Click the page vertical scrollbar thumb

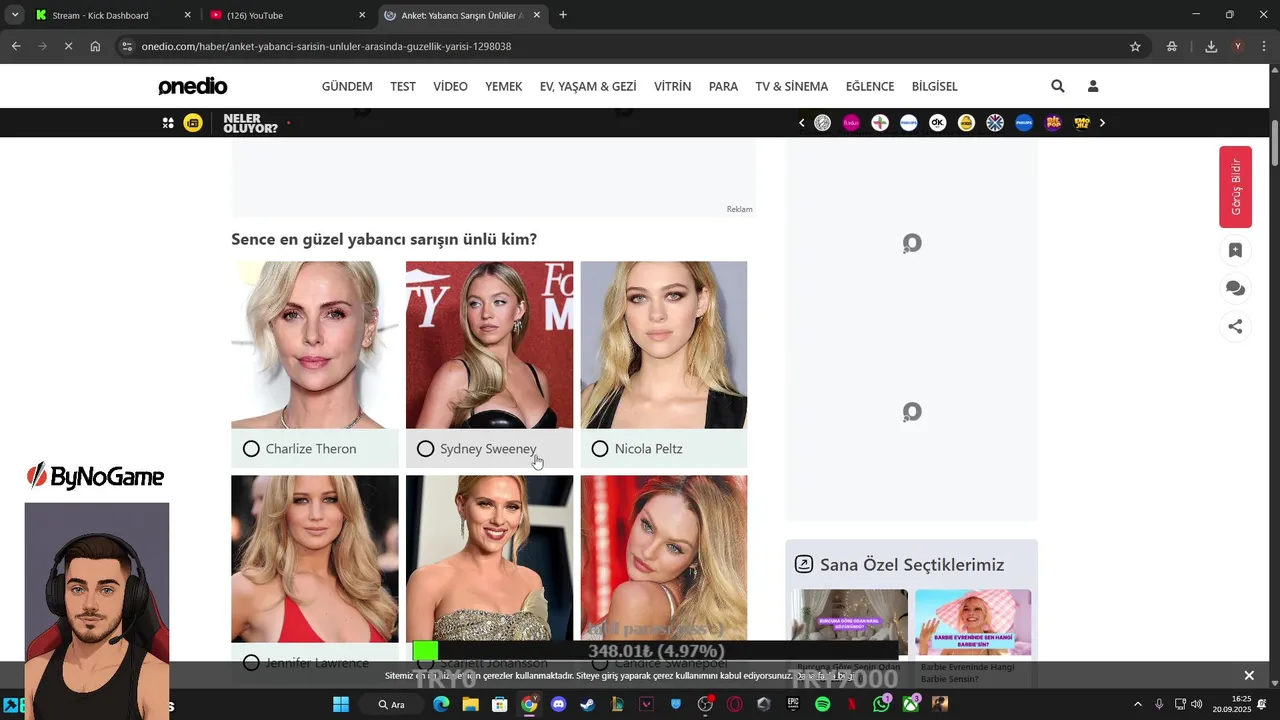coord(1275,143)
